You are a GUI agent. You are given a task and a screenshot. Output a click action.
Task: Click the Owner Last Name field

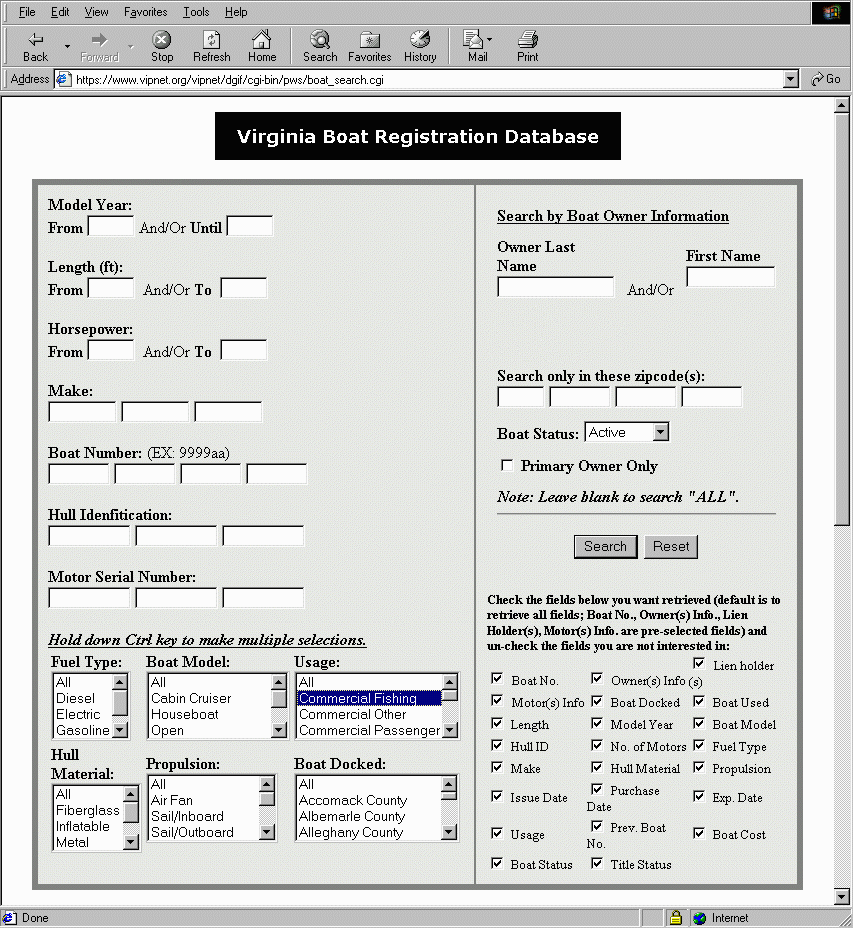tap(555, 288)
